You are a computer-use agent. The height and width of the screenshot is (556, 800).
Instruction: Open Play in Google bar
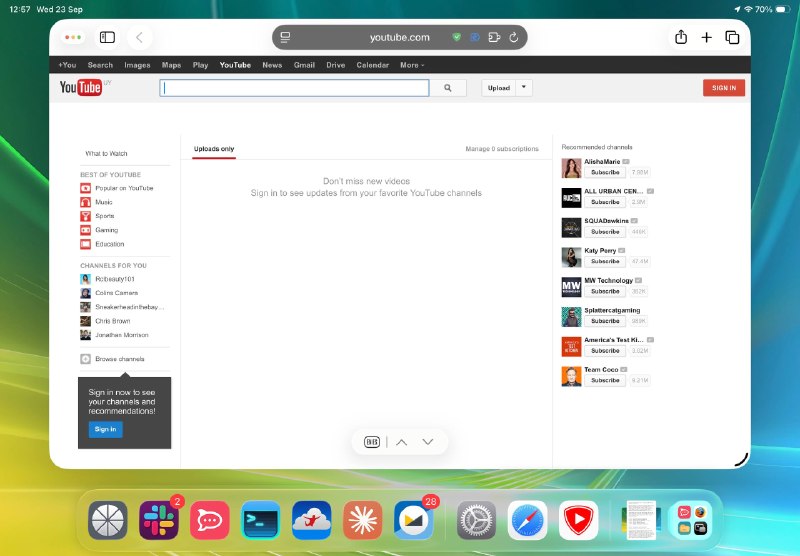pyautogui.click(x=201, y=65)
